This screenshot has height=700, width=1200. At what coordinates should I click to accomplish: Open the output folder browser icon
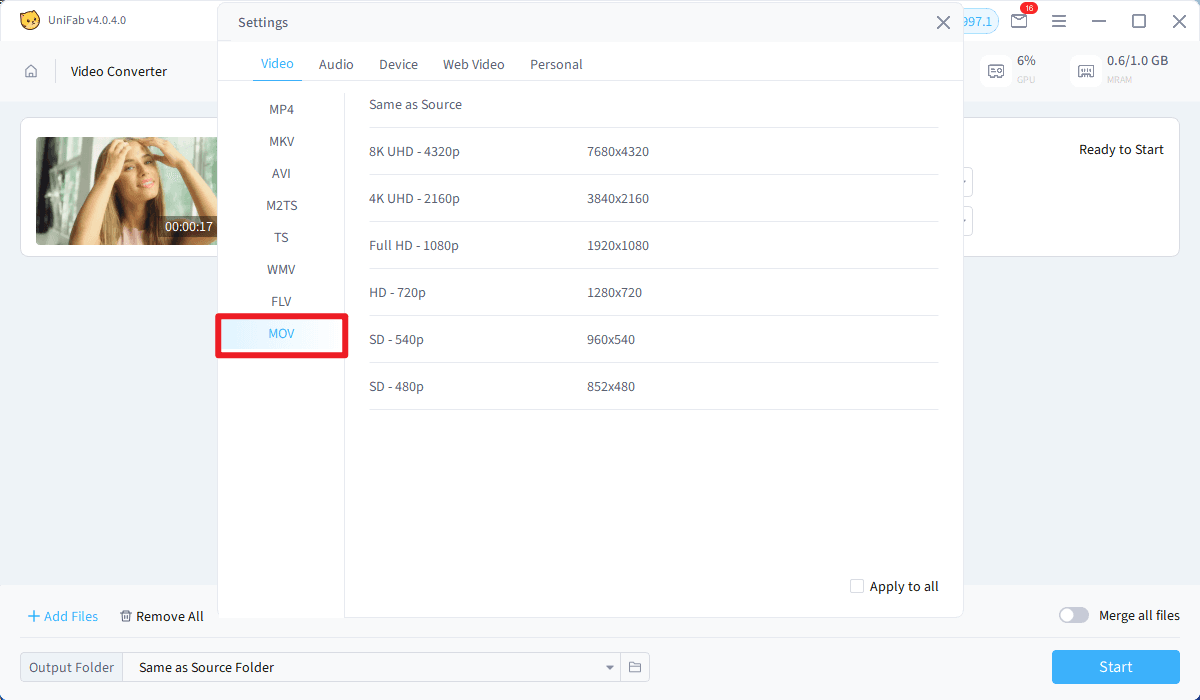(635, 667)
